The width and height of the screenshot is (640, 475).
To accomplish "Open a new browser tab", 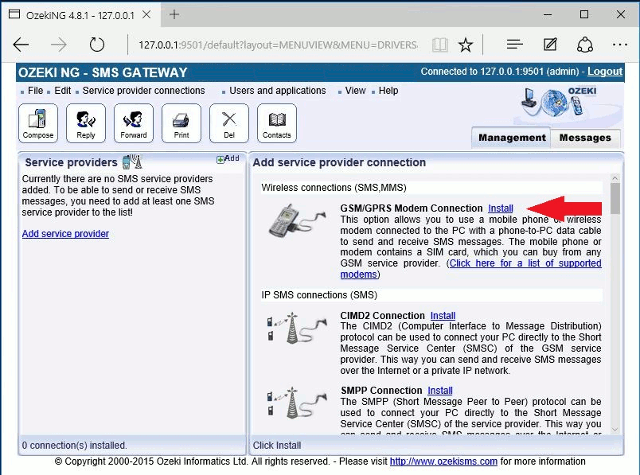I will click(x=174, y=15).
